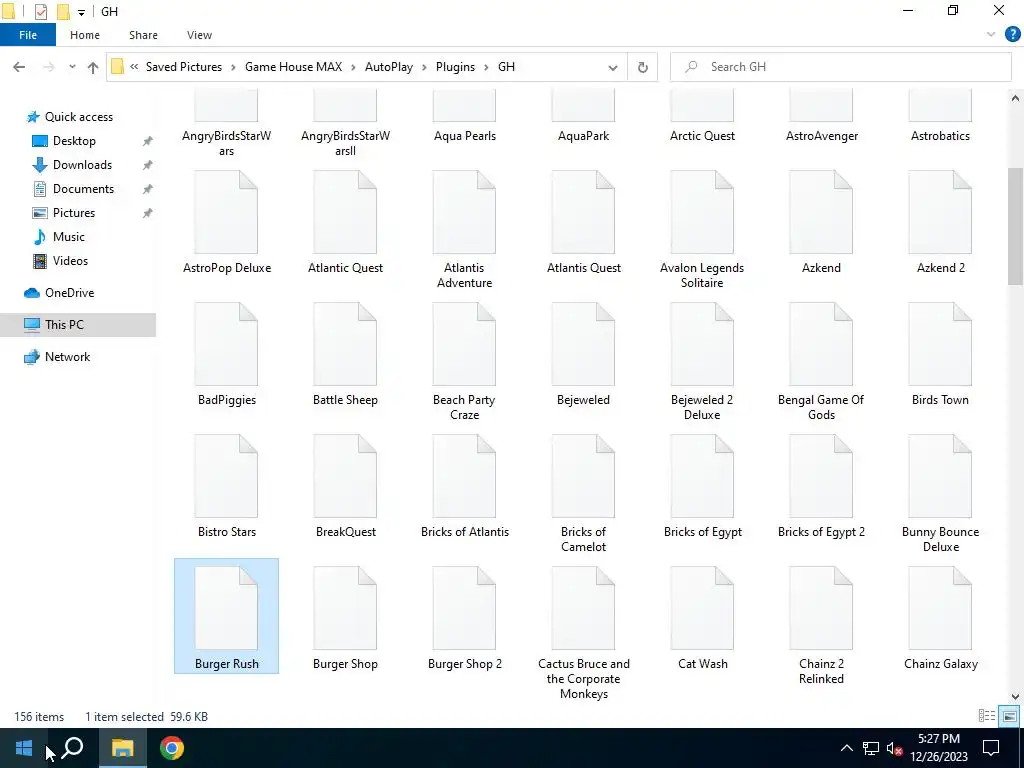Viewport: 1024px width, 768px height.
Task: Select the AstroPop Deluxe file
Action: pos(226,222)
